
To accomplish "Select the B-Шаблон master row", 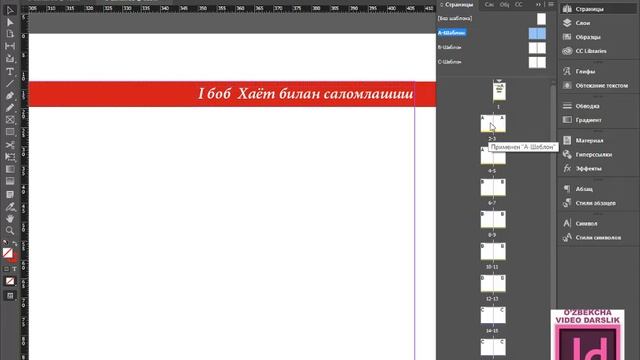I will pos(492,48).
